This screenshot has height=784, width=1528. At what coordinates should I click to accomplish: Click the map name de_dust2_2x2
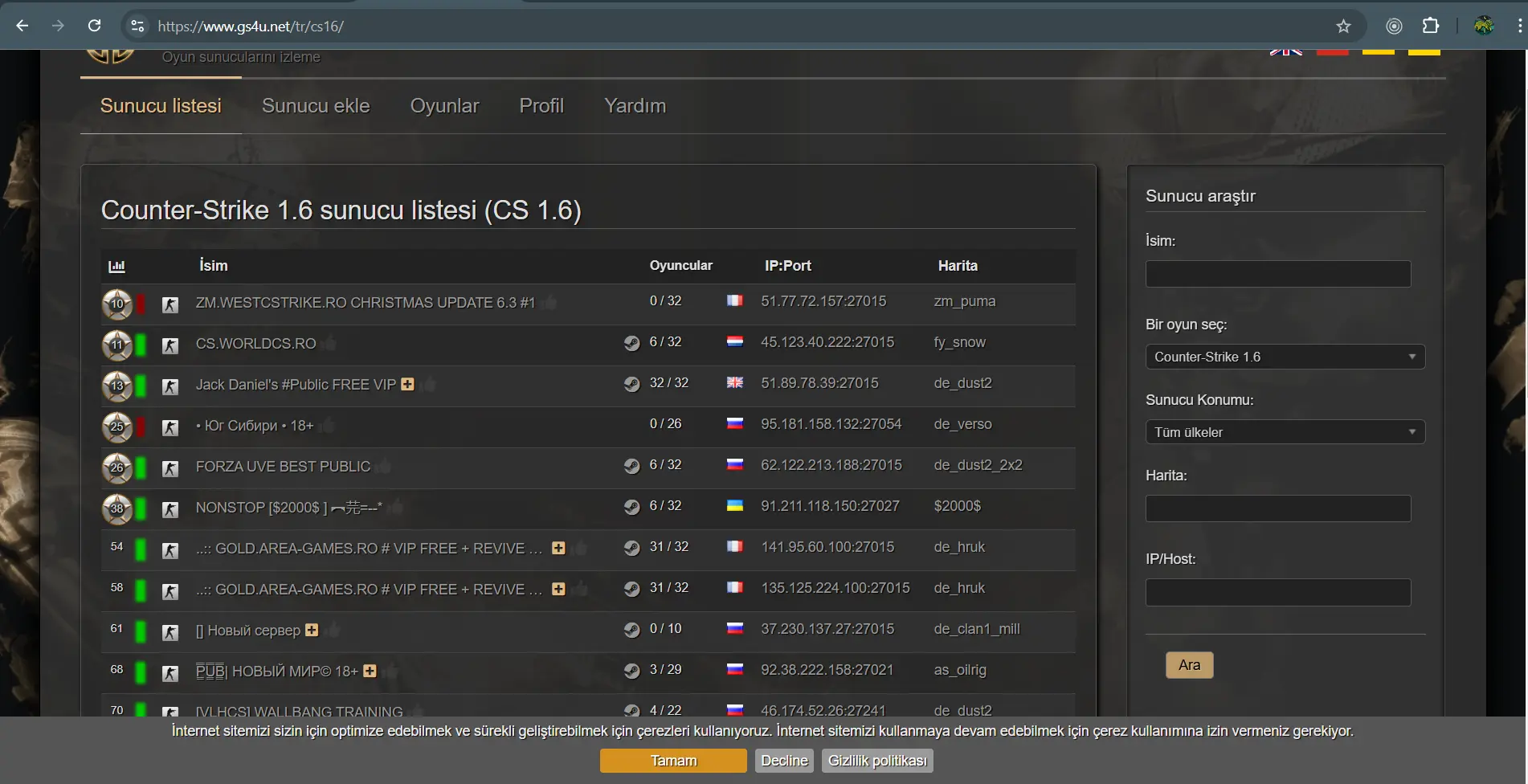[978, 465]
